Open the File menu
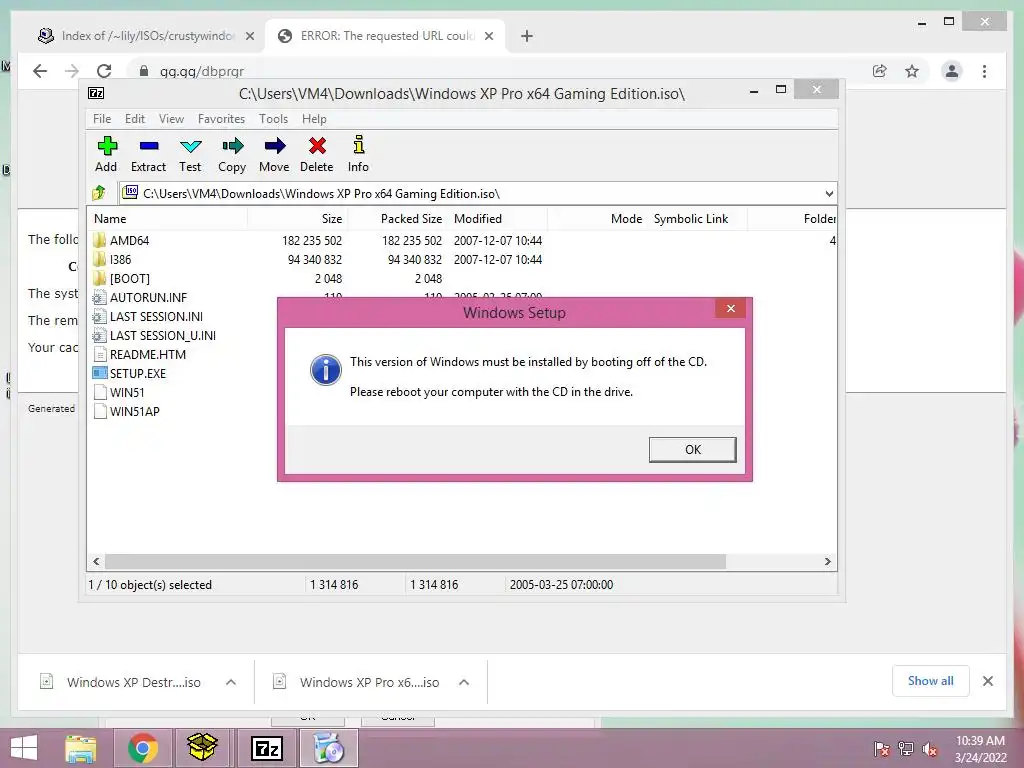The width and height of the screenshot is (1024, 768). (102, 119)
